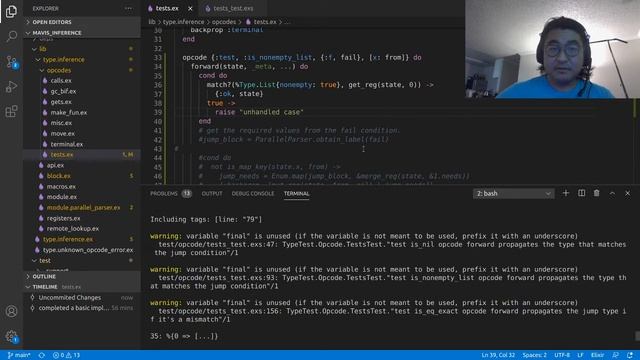
Task: Open calls.ex in the file tree
Action: pyautogui.click(x=82, y=80)
